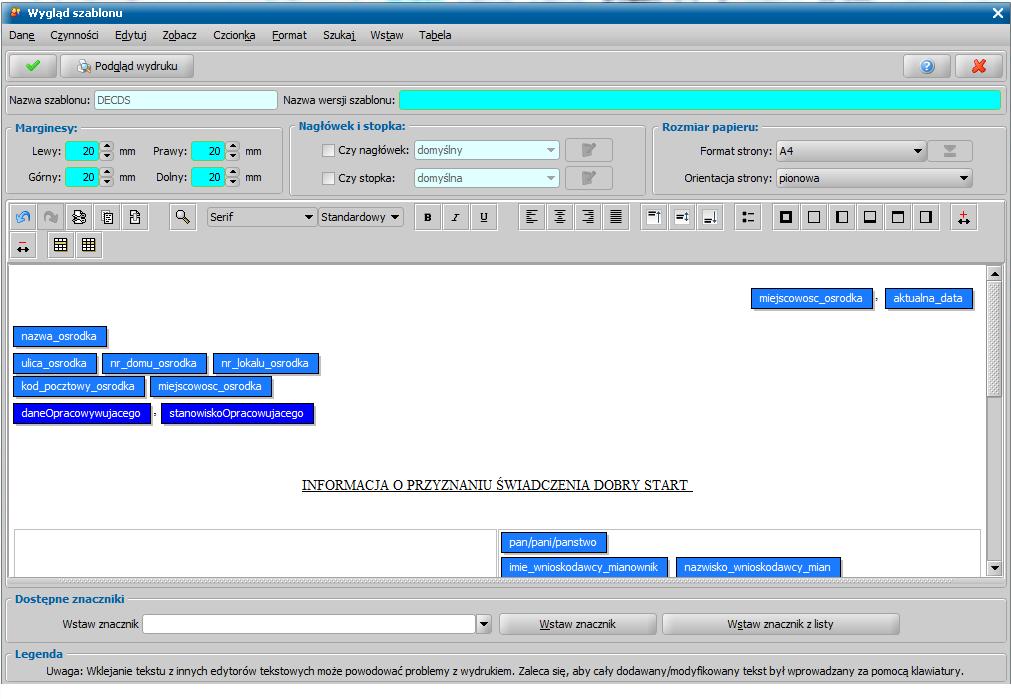Click the Nazwa wersji szablonu field
Image resolution: width=1011 pixels, height=699 pixels.
700,100
